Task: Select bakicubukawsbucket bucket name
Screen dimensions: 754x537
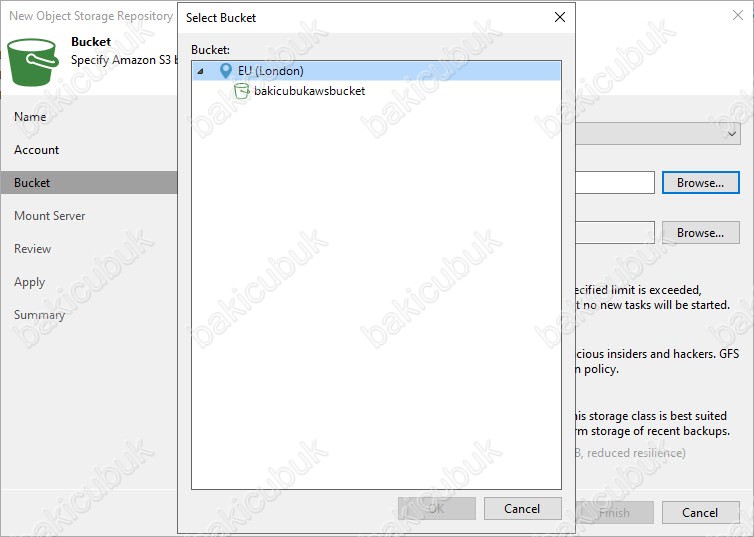Action: pyautogui.click(x=309, y=91)
